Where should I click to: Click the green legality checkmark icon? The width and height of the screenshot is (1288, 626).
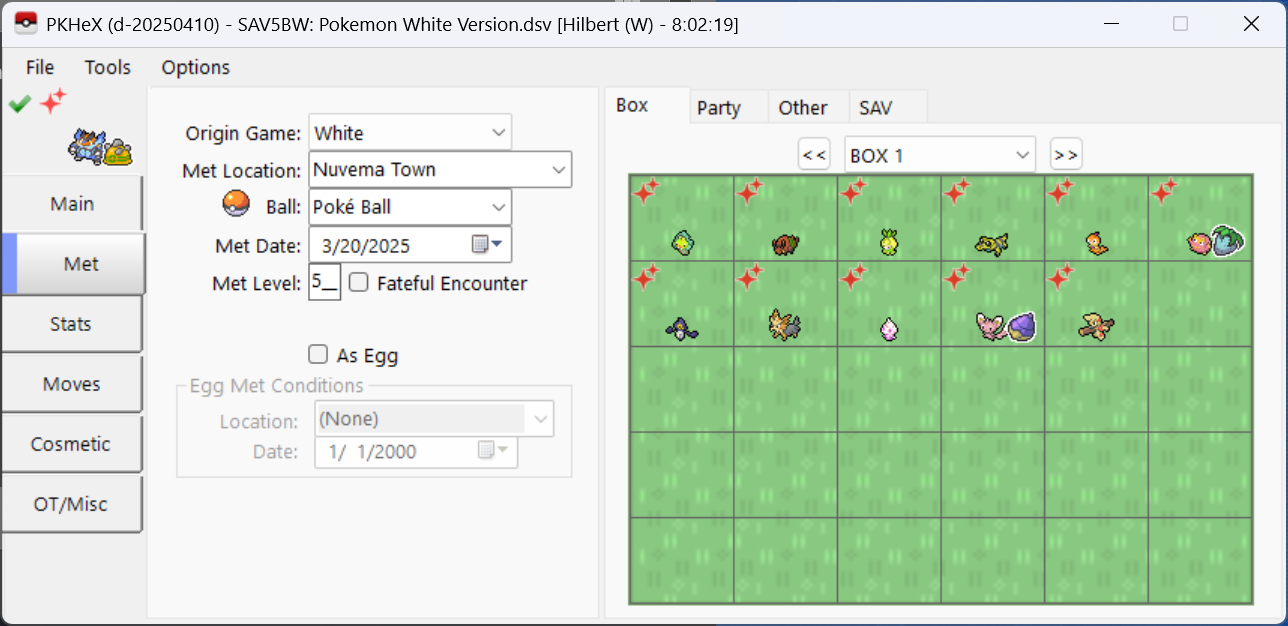point(20,103)
